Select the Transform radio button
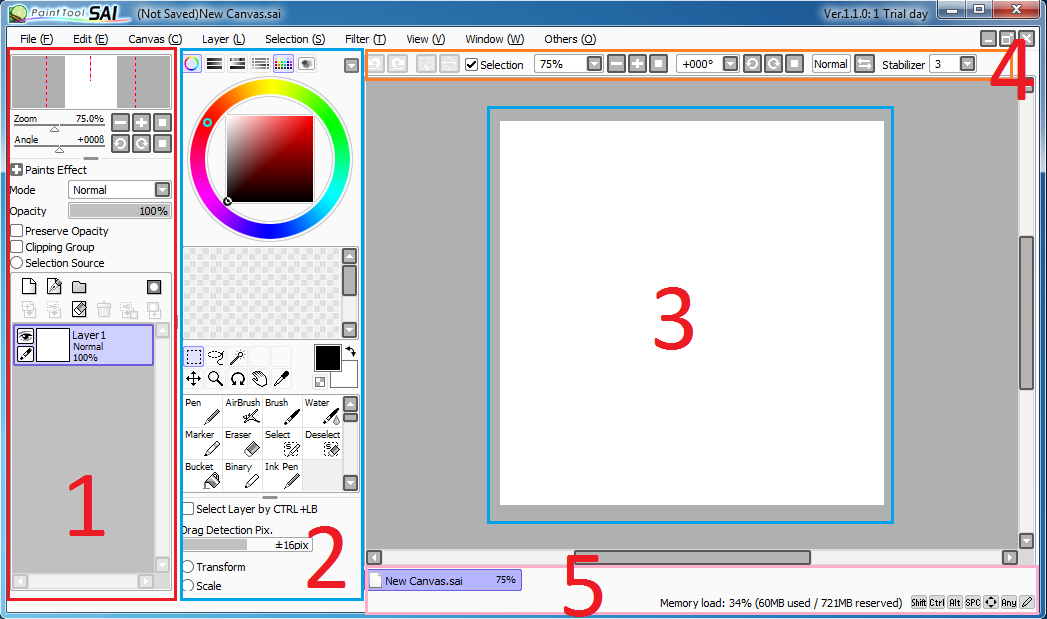The image size is (1047, 619). tap(188, 567)
